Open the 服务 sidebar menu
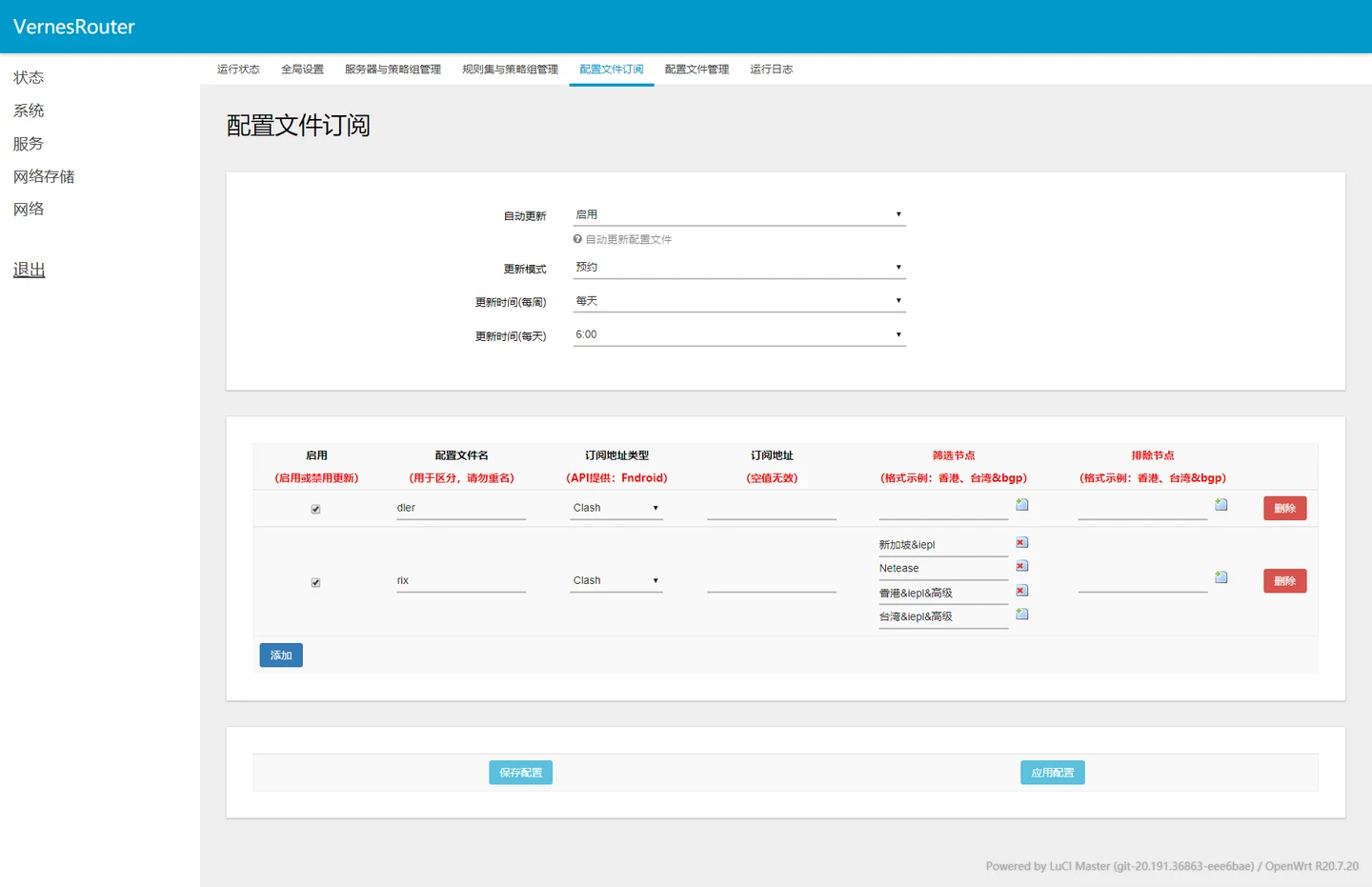This screenshot has height=887, width=1372. click(x=29, y=144)
